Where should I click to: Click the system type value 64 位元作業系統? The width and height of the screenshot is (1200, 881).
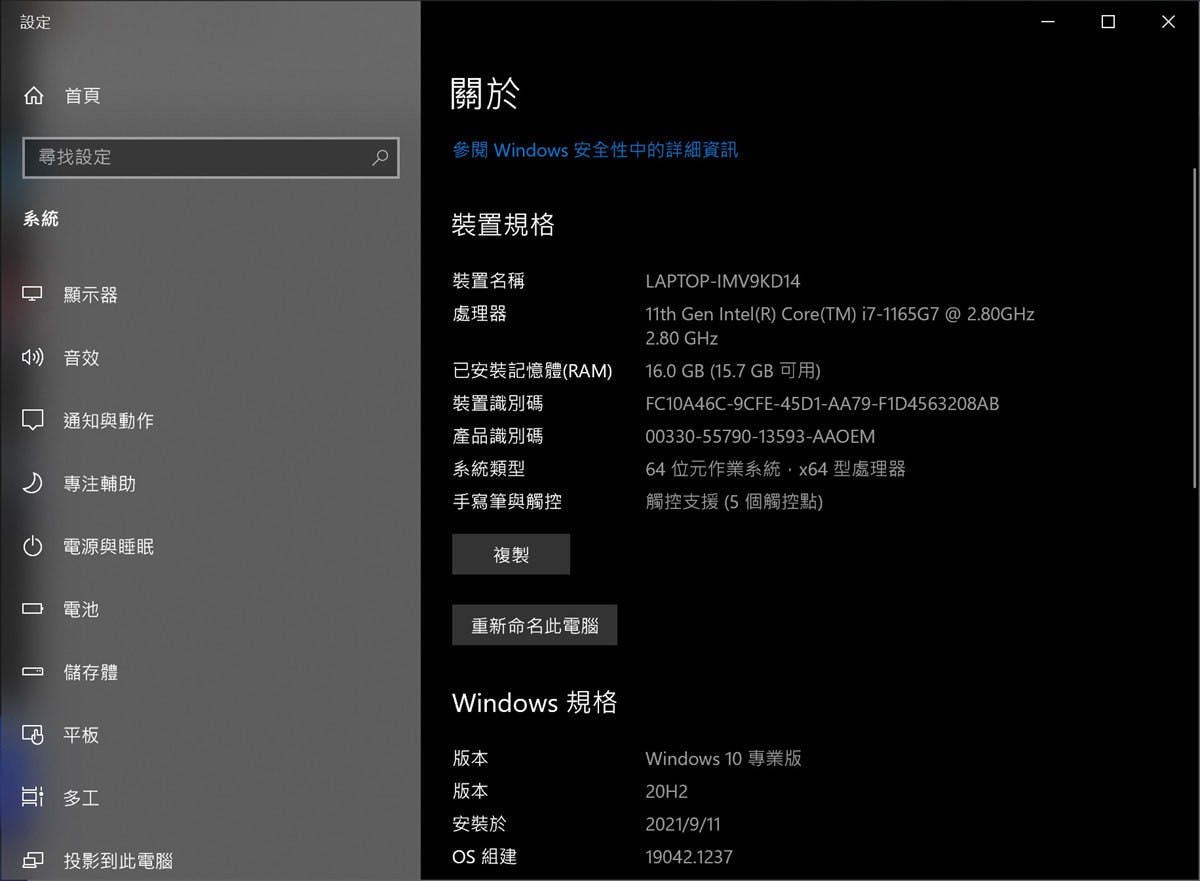(775, 469)
